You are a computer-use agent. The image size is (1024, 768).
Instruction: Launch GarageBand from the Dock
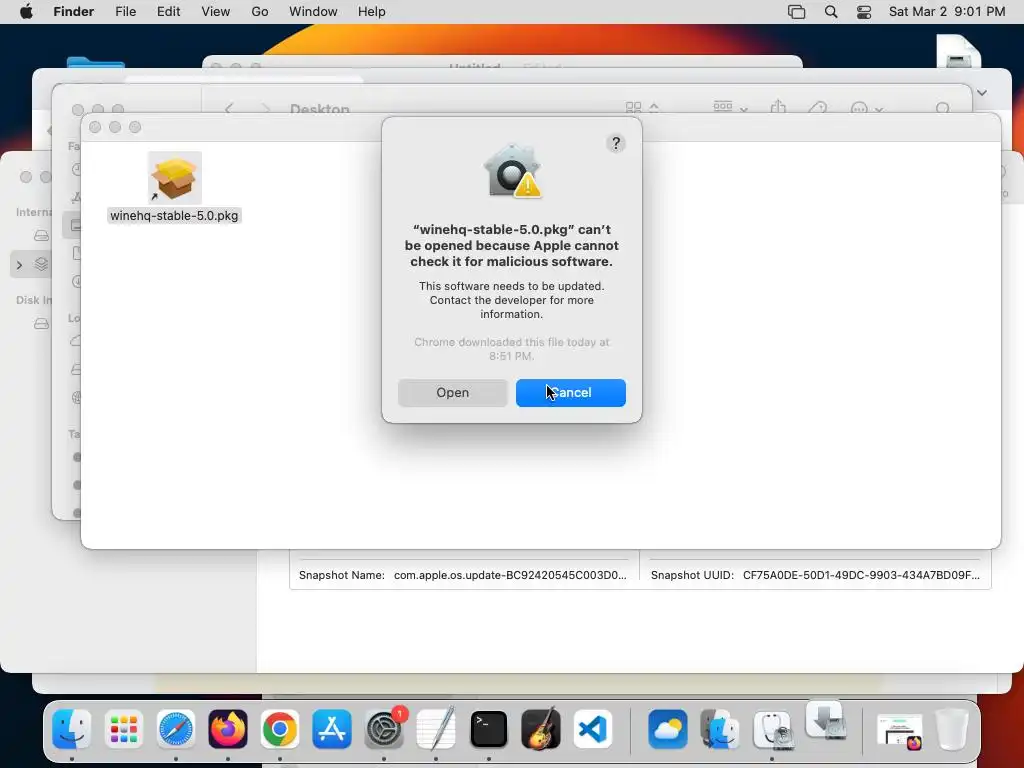[x=541, y=729]
